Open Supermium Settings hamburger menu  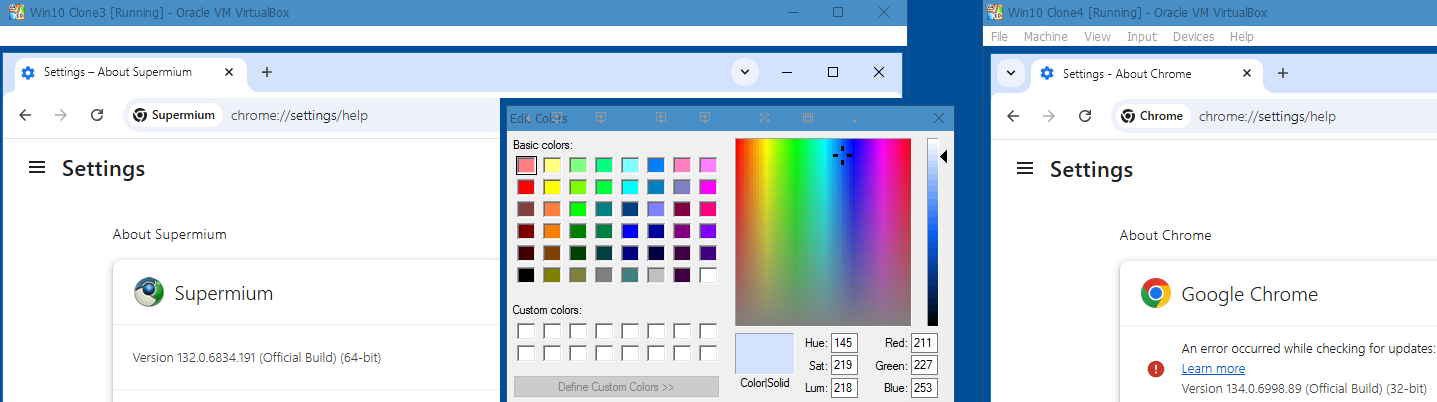pos(37,168)
